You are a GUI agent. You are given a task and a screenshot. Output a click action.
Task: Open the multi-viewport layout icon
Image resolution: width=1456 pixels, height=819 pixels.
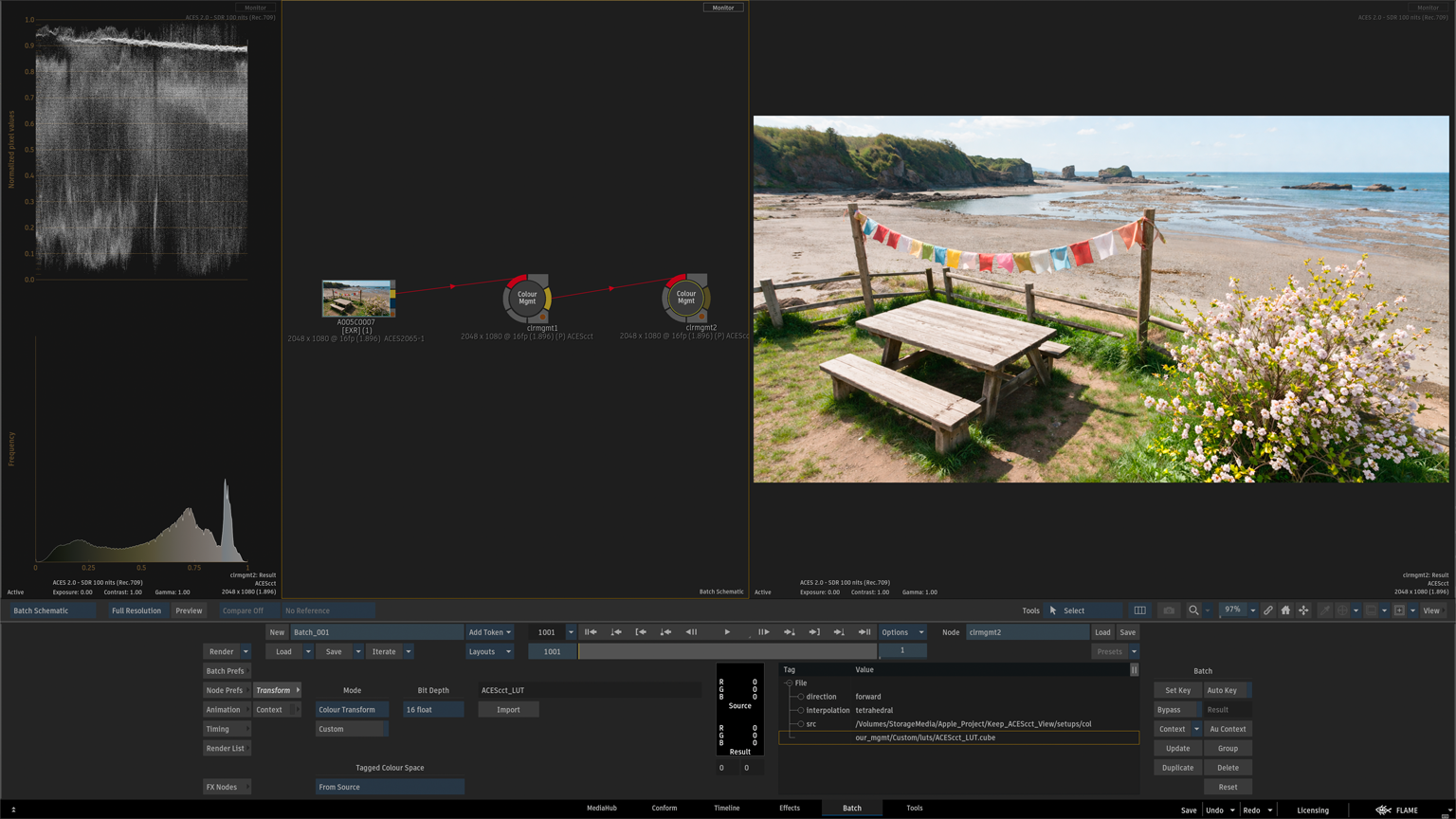point(1139,610)
